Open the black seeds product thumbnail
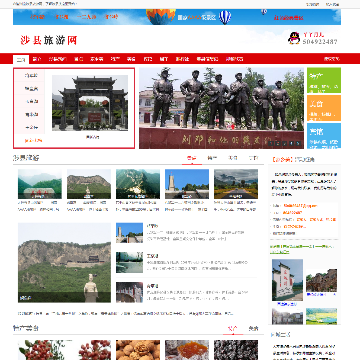Image resolution: width=360 pixels, height=360 pixels. [236, 350]
